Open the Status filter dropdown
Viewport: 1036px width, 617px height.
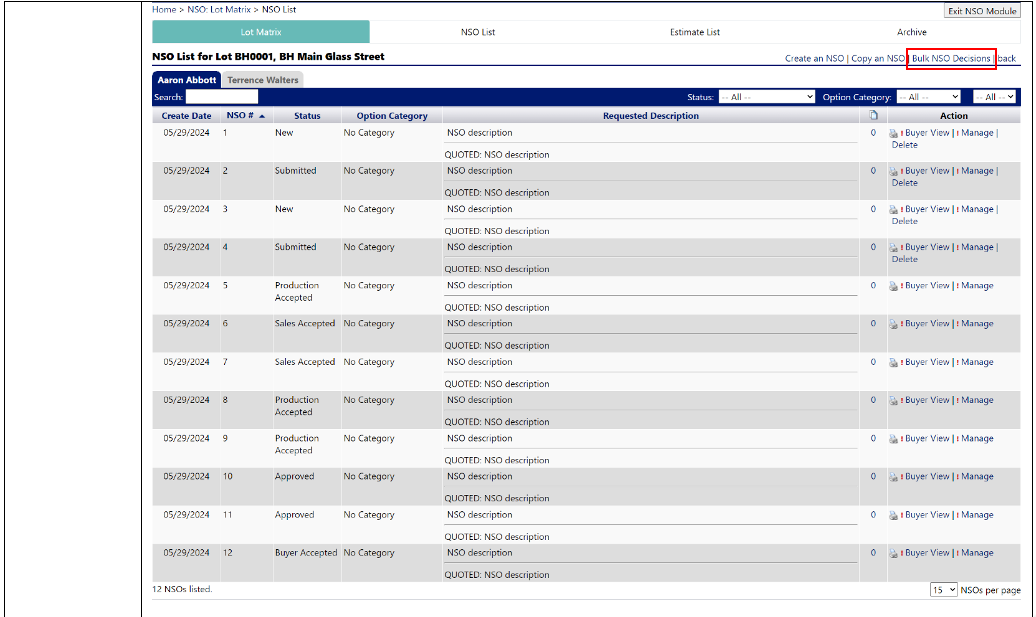coord(766,97)
